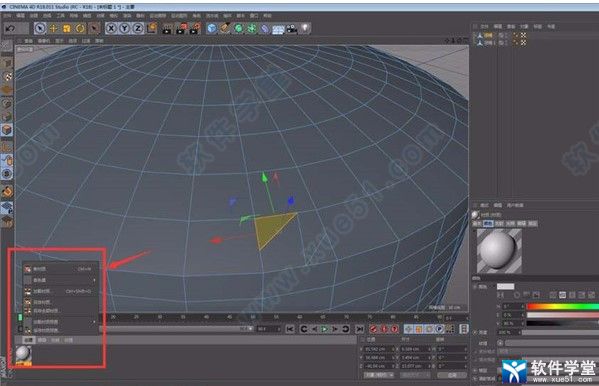This screenshot has width=599, height=386.
Task: Switch to Model mode in left sidebar
Action: pyautogui.click(x=7, y=63)
